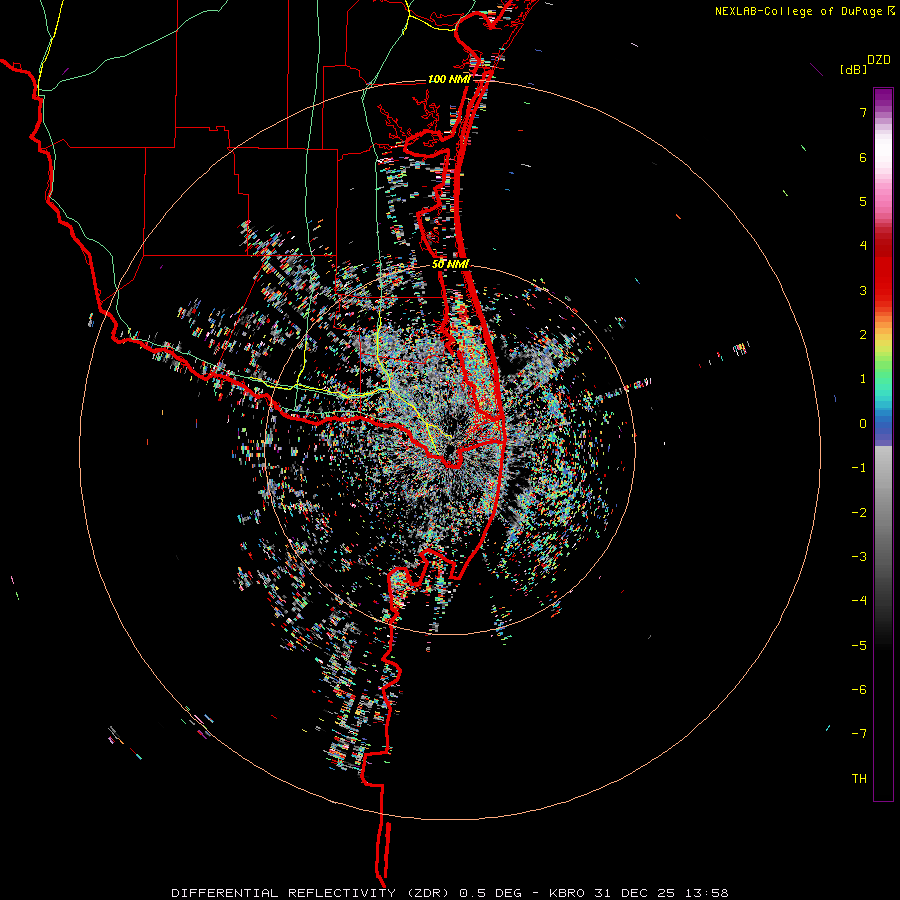Image resolution: width=900 pixels, height=900 pixels.
Task: Click the -2 value on color scale
Action: [x=859, y=513]
